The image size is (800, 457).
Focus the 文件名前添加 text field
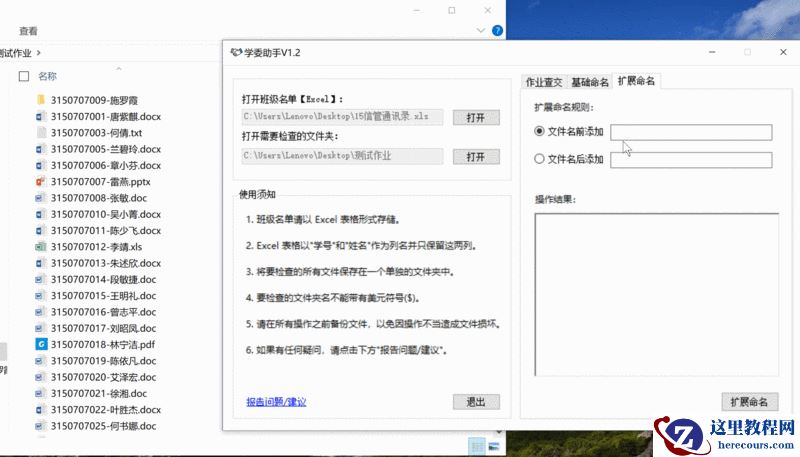(691, 132)
